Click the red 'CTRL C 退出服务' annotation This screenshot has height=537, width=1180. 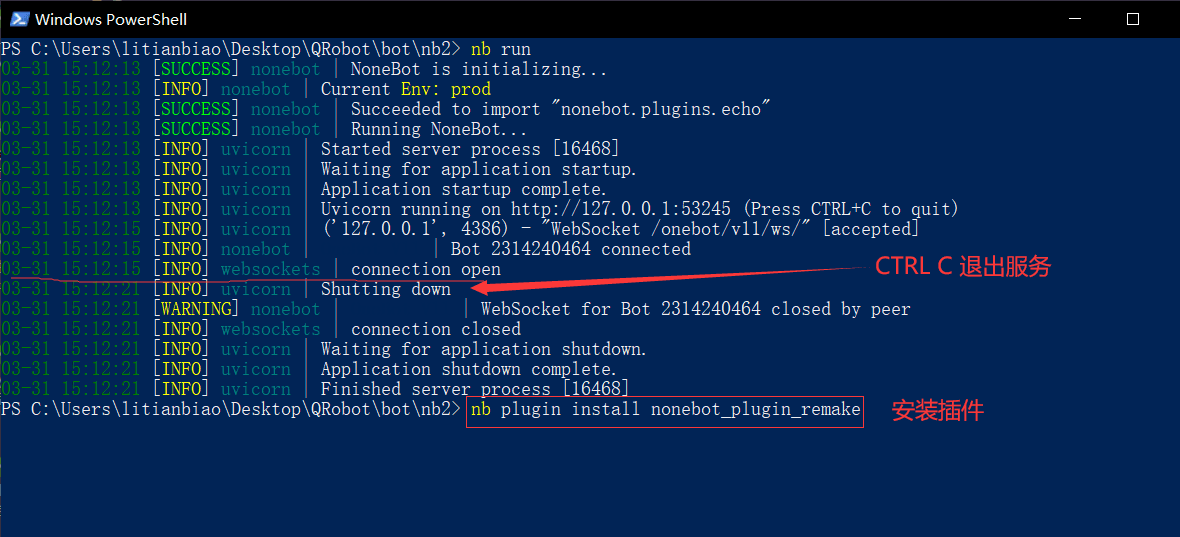(x=962, y=267)
